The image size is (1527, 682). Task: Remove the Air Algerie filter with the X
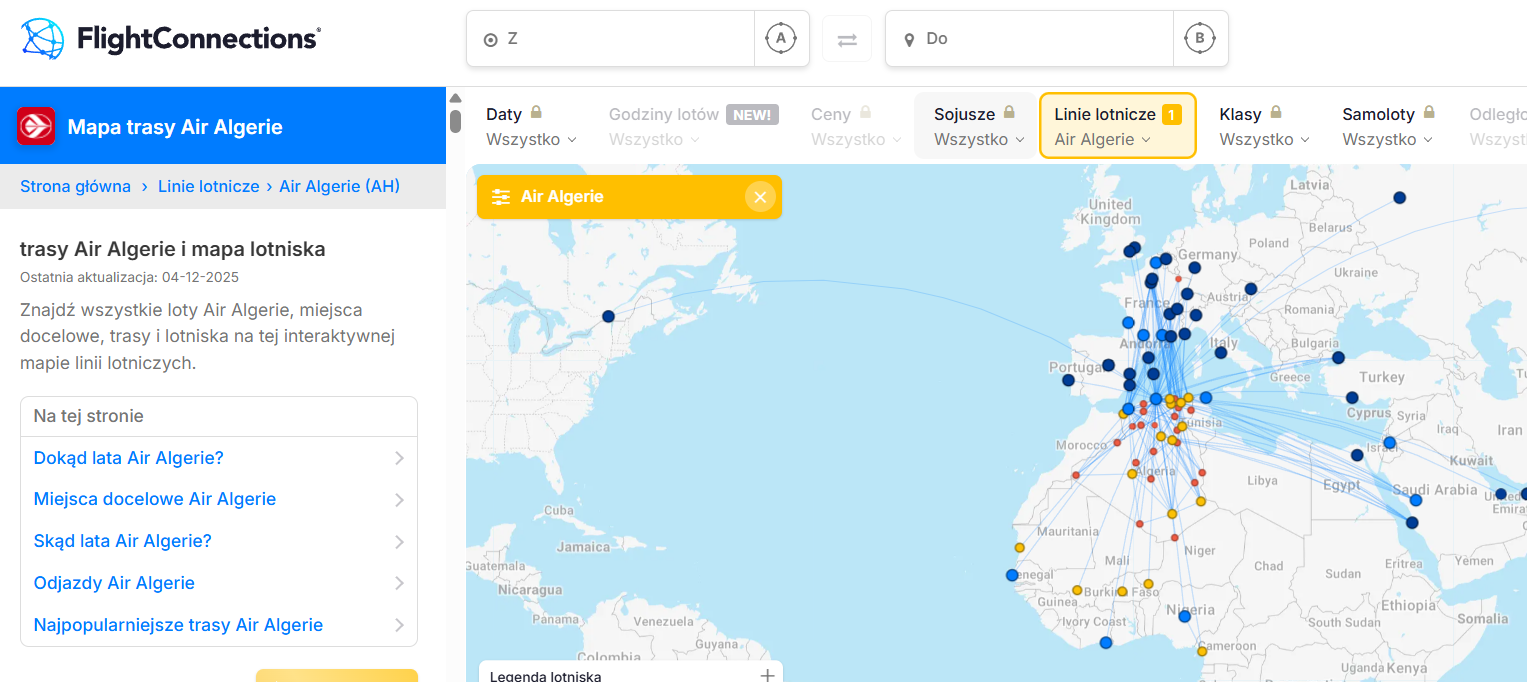[760, 197]
